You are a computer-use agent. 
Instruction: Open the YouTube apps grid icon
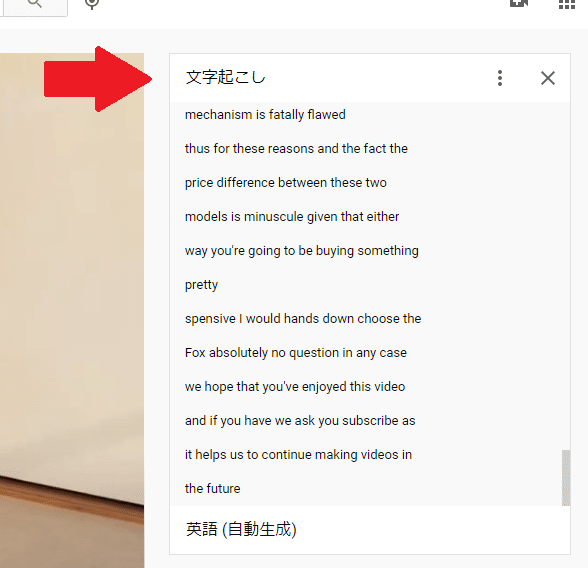point(566,4)
